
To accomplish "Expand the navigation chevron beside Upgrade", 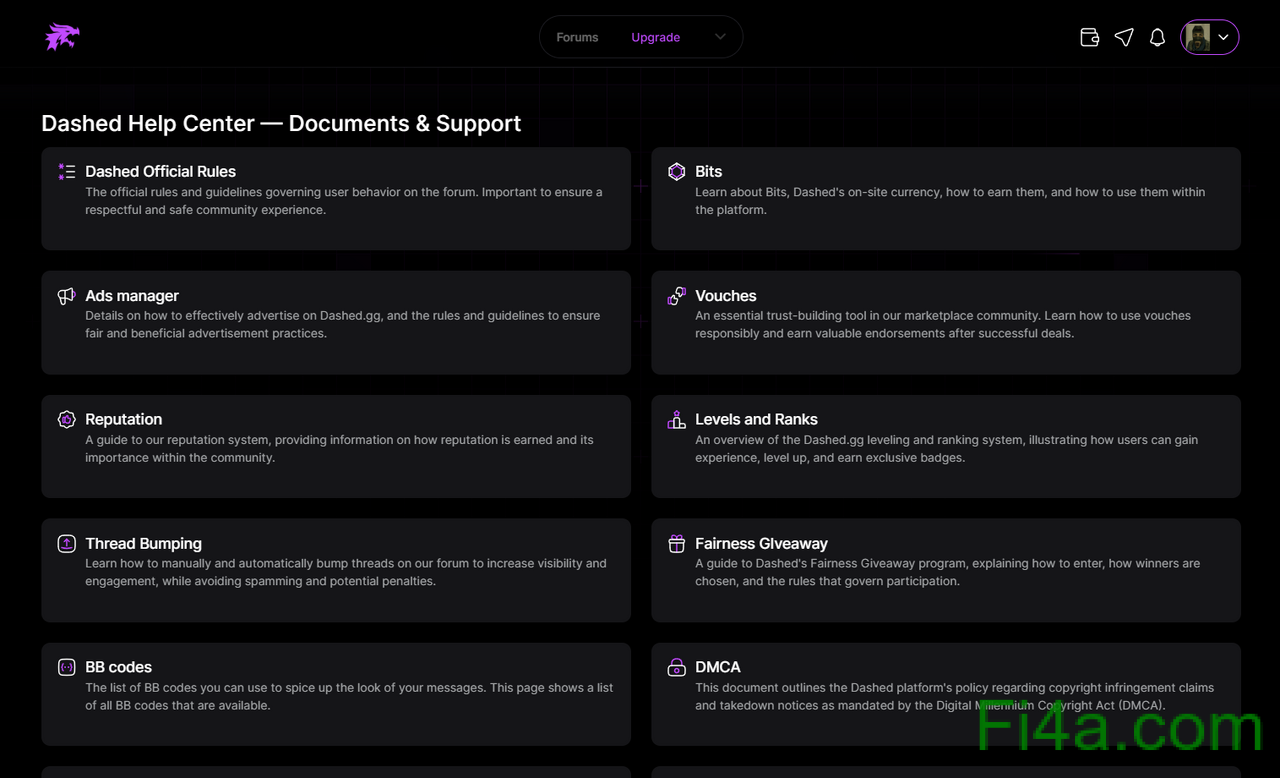I will [x=720, y=37].
